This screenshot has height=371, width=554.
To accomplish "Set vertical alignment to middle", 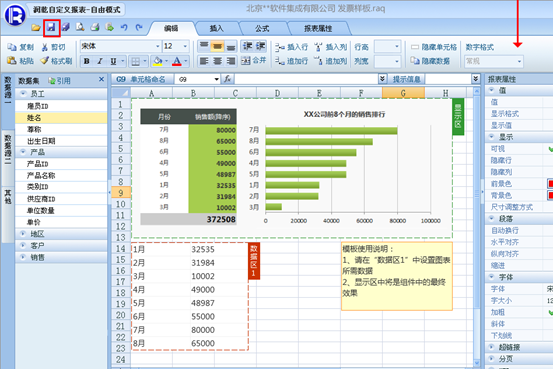I will [x=217, y=46].
